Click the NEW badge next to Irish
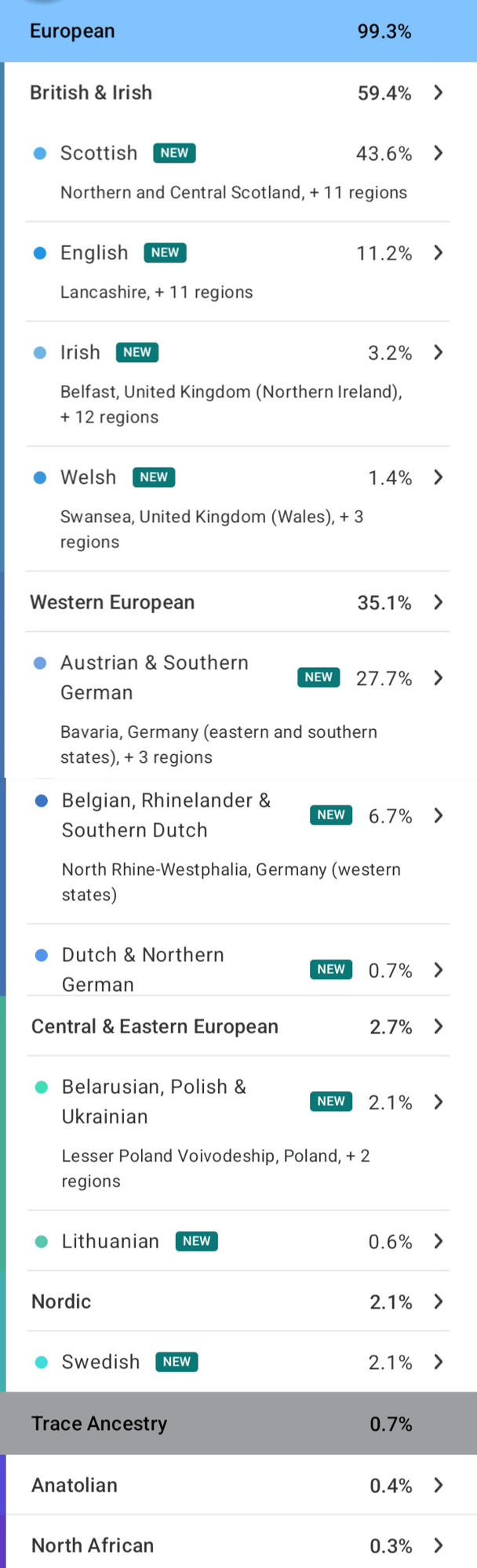The height and width of the screenshot is (1568, 477). coord(137,352)
